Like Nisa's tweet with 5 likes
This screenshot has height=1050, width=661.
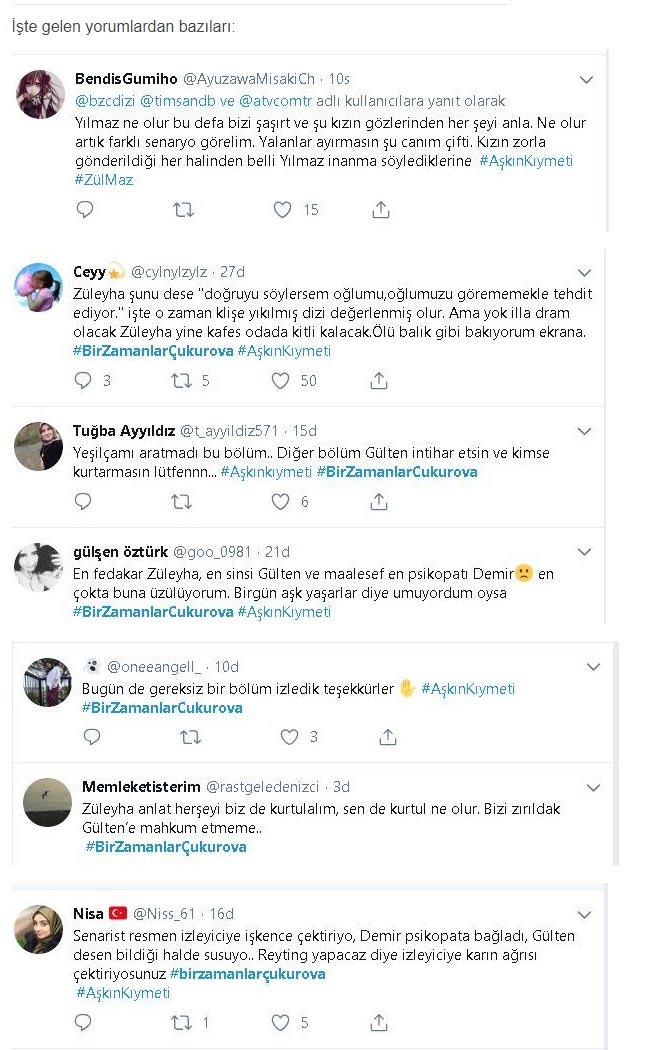[x=282, y=1023]
